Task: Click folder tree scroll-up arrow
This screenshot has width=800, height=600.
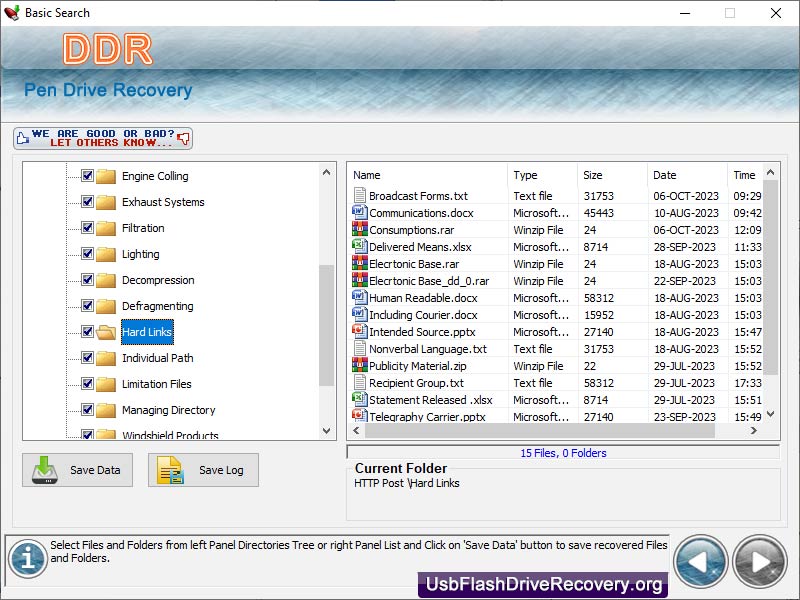Action: [327, 172]
